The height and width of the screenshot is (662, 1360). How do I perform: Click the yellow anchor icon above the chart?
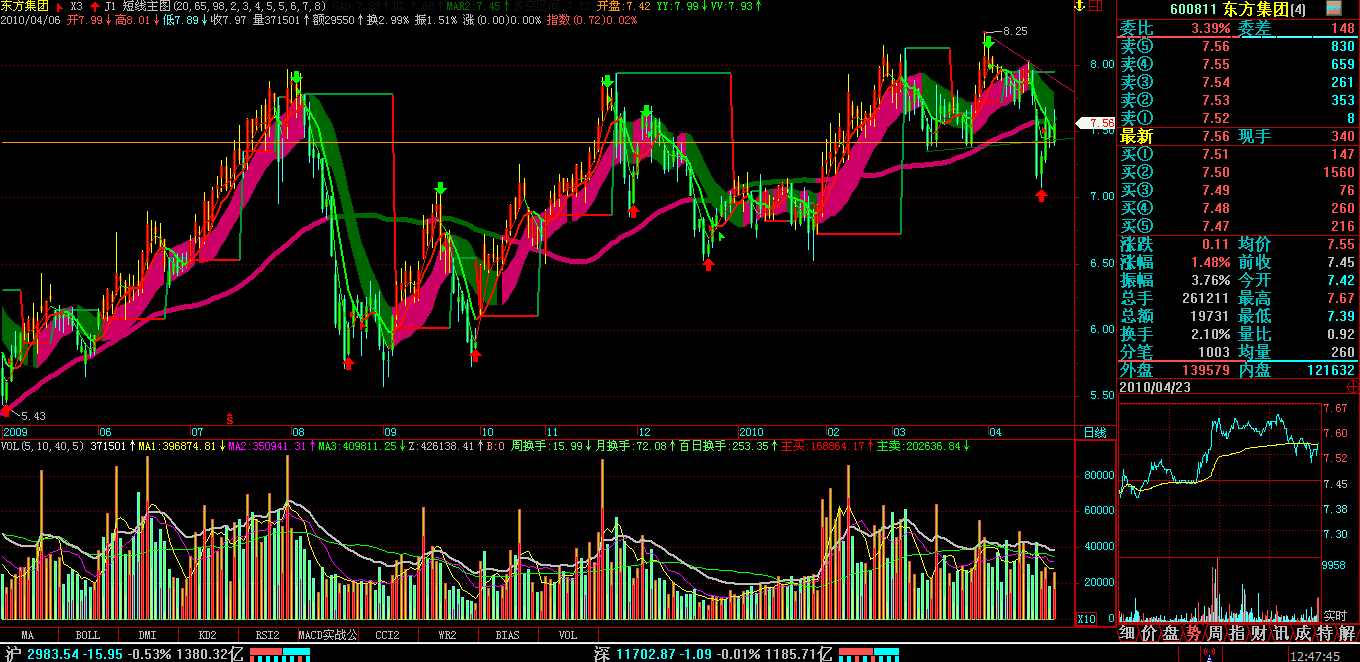(1079, 6)
